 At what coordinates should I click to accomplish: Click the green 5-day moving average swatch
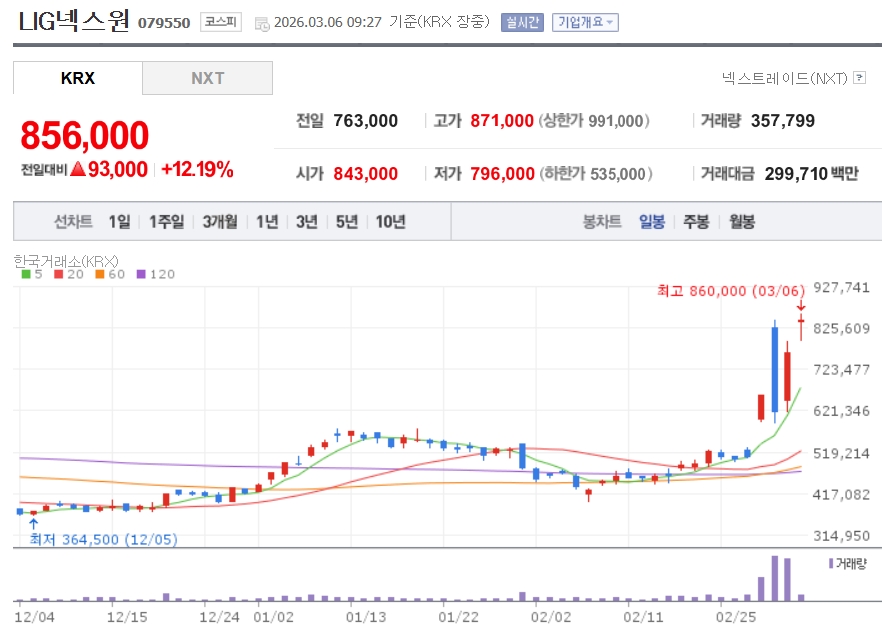point(26,274)
